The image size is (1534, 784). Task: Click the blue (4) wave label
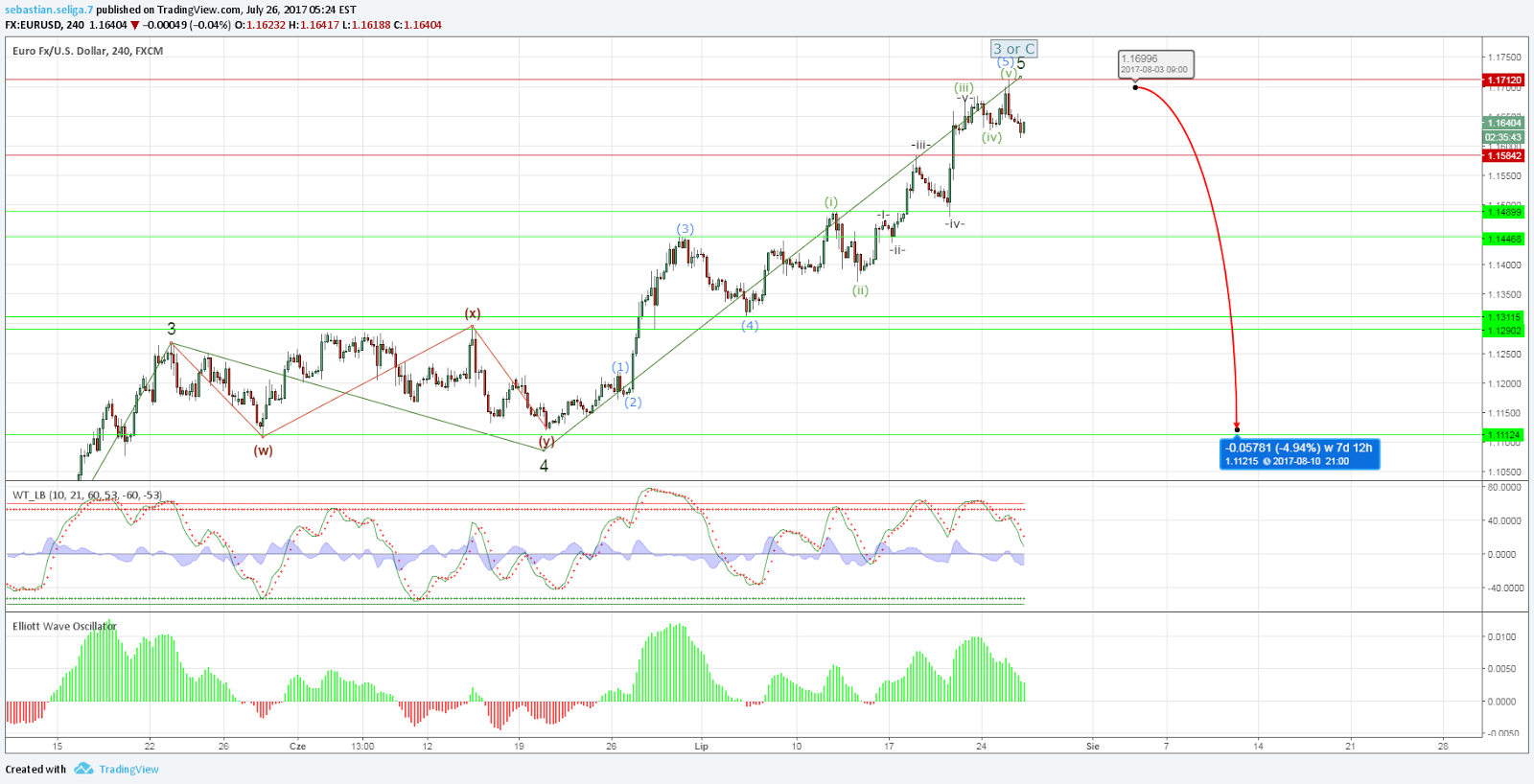pos(750,326)
